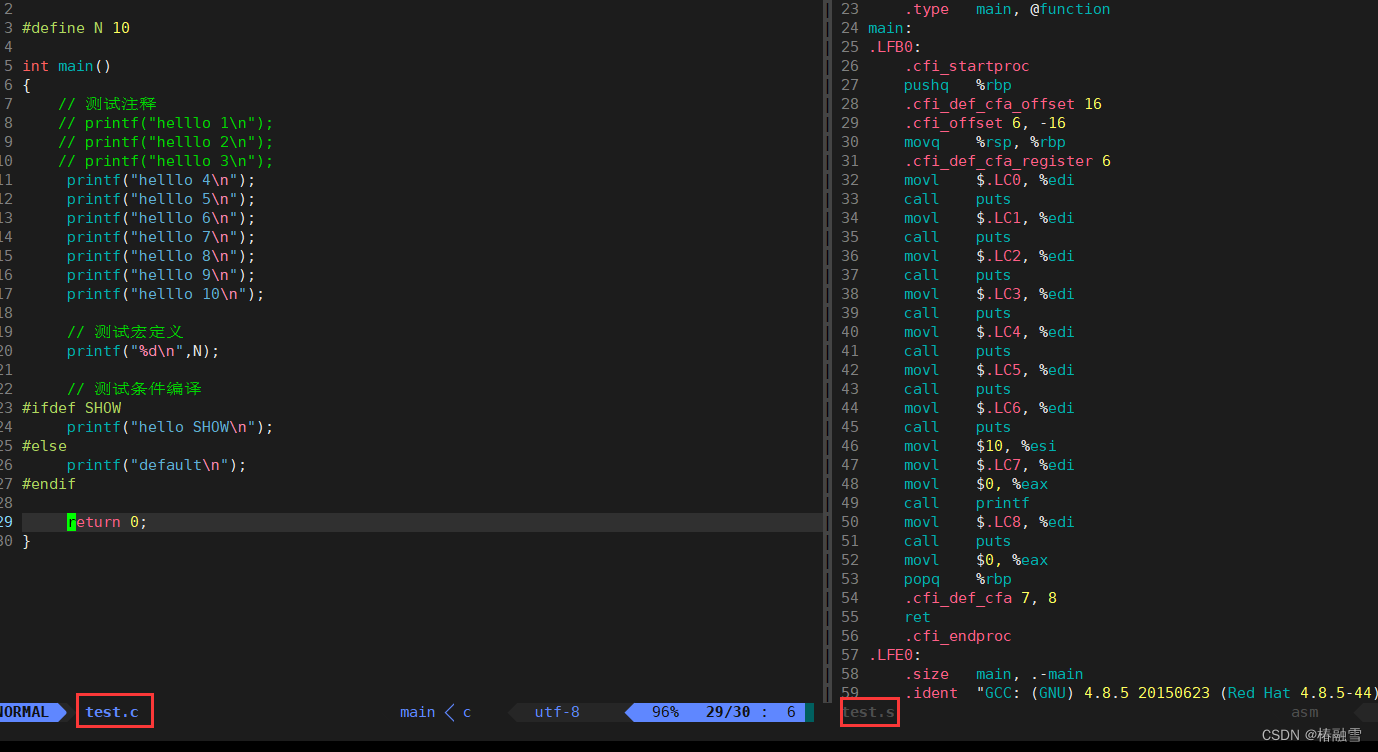The width and height of the screenshot is (1378, 752).
Task: Place cursor on '#define N 10' line
Action: [x=76, y=28]
